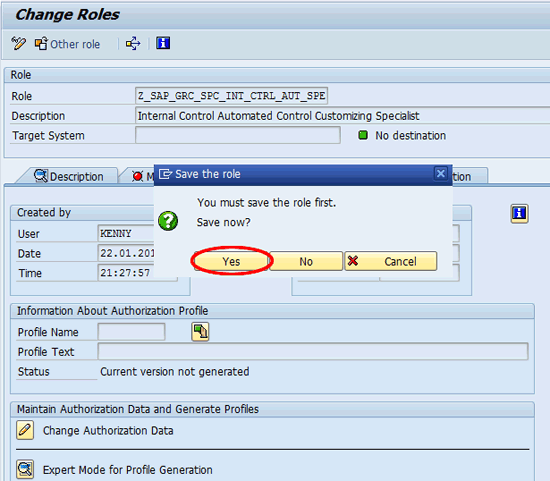
Task: Click the Expert Mode for Profile Generation label
Action: (x=128, y=470)
